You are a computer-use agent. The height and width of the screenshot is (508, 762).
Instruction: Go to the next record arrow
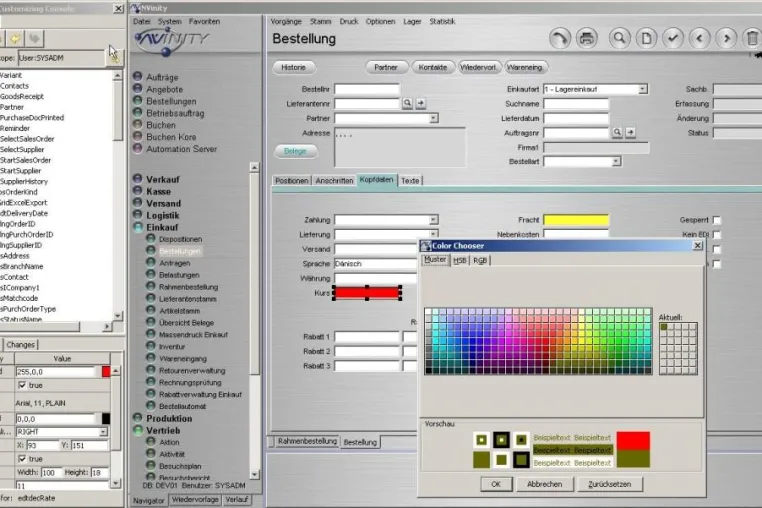tap(727, 38)
